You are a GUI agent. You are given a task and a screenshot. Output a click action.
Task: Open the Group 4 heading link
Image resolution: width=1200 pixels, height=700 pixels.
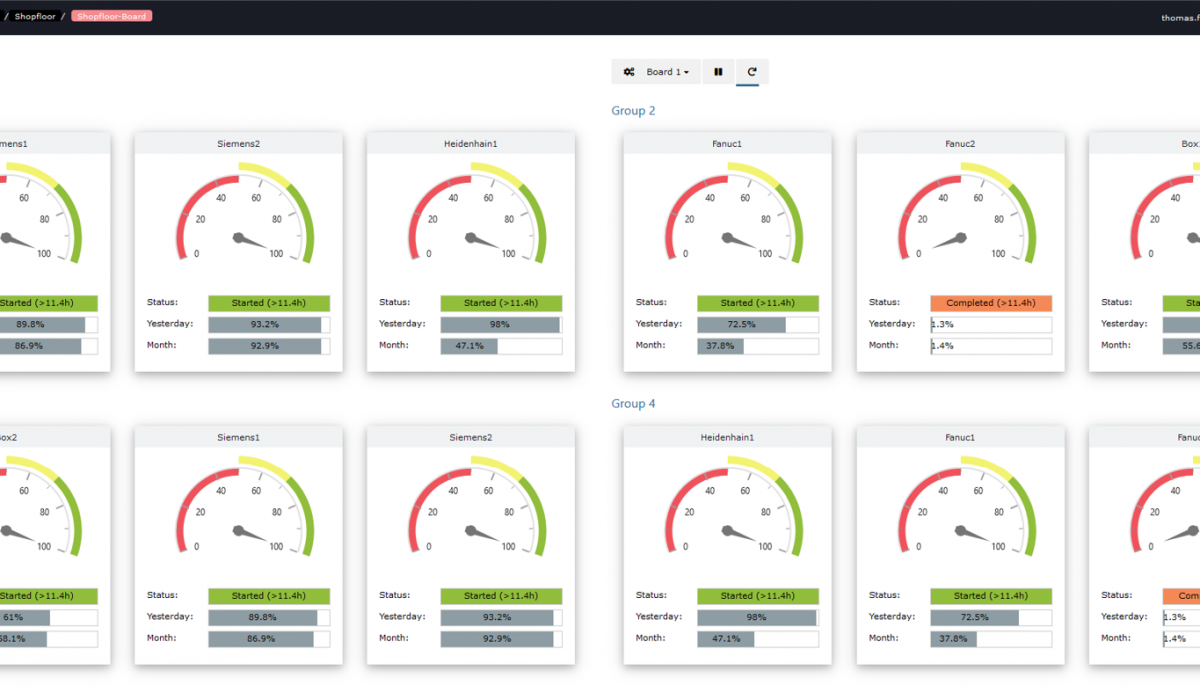point(634,404)
